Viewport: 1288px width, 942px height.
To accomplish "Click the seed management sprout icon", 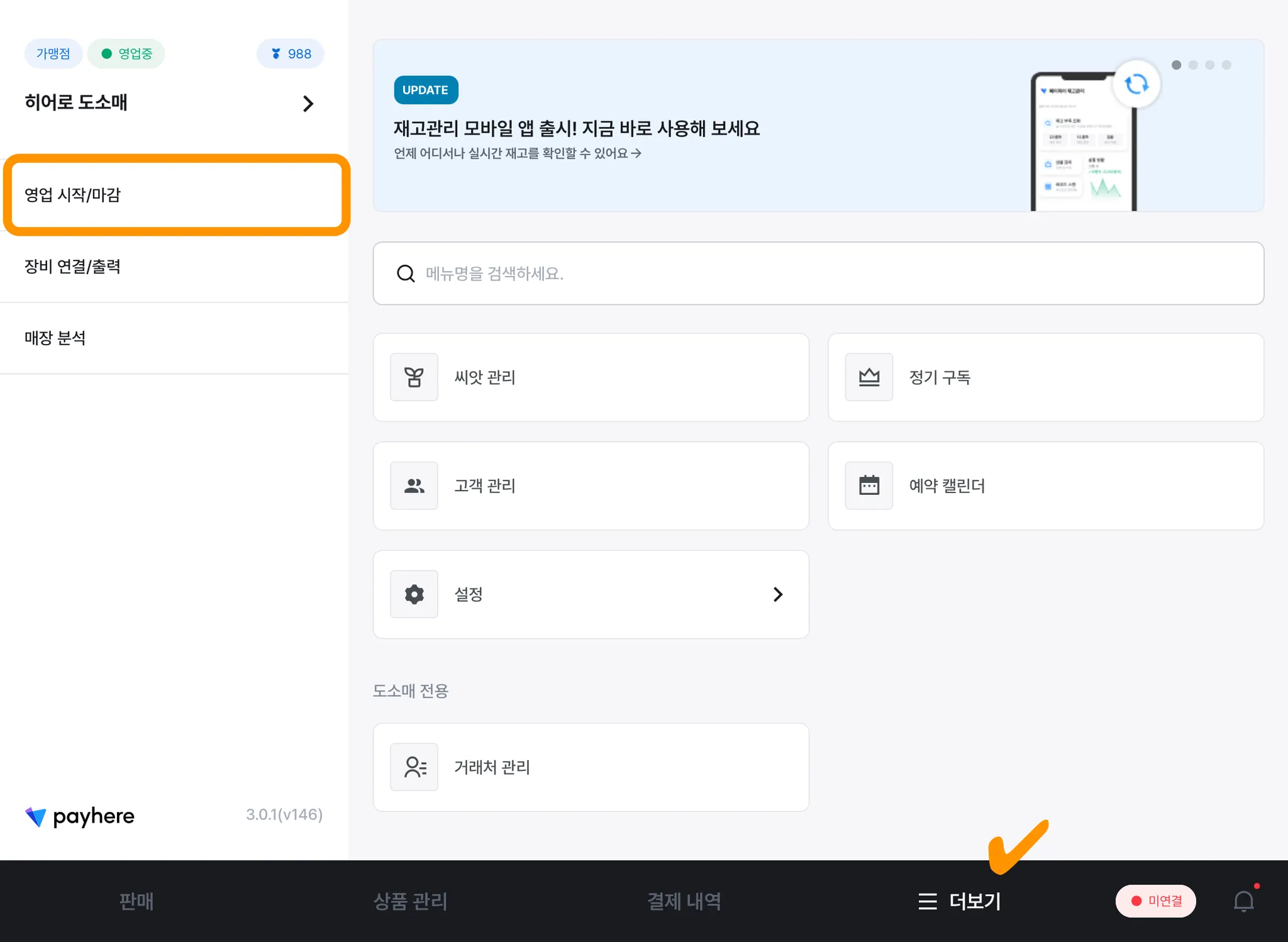I will [x=414, y=377].
